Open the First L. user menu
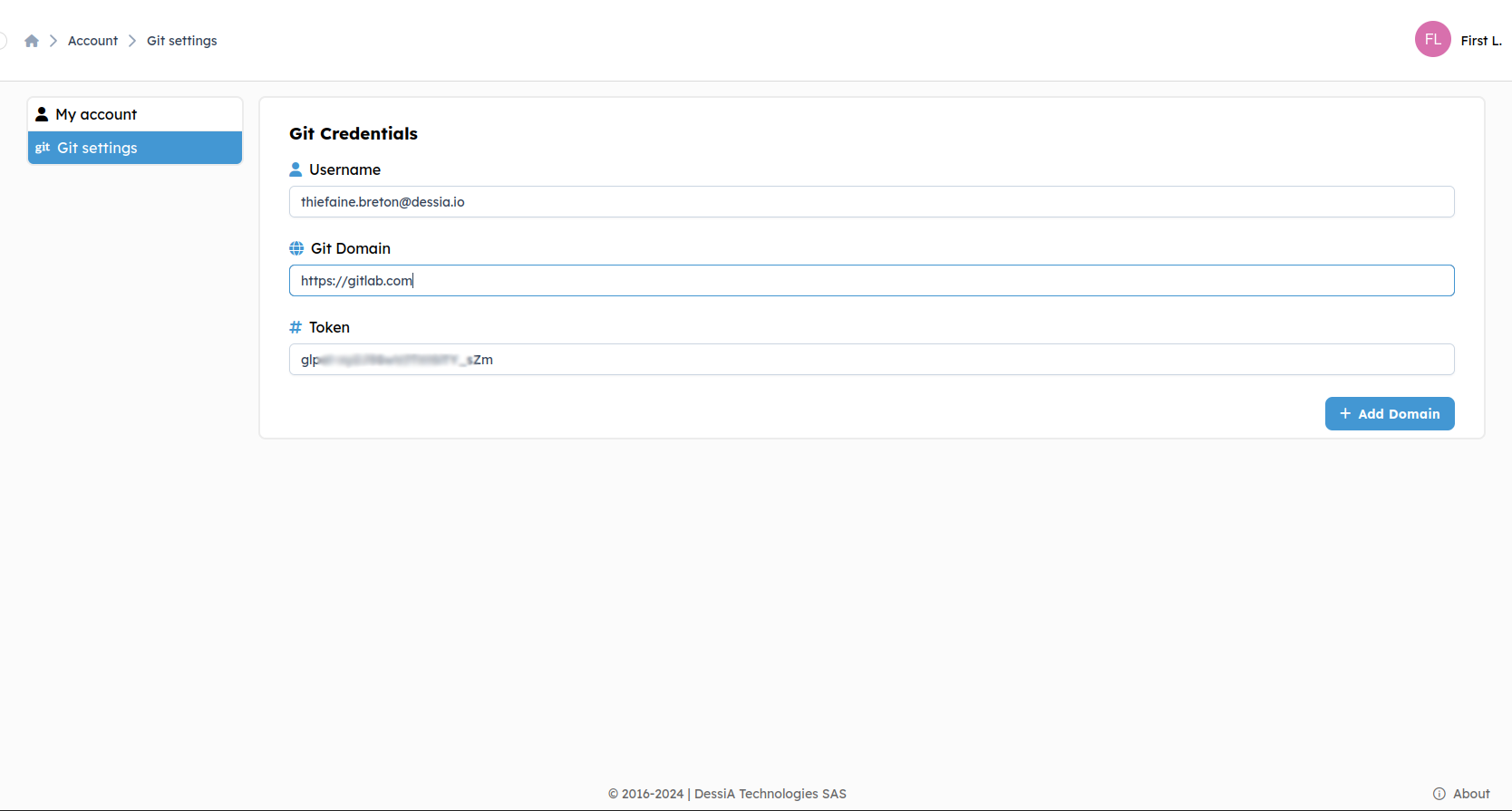 click(x=1480, y=41)
